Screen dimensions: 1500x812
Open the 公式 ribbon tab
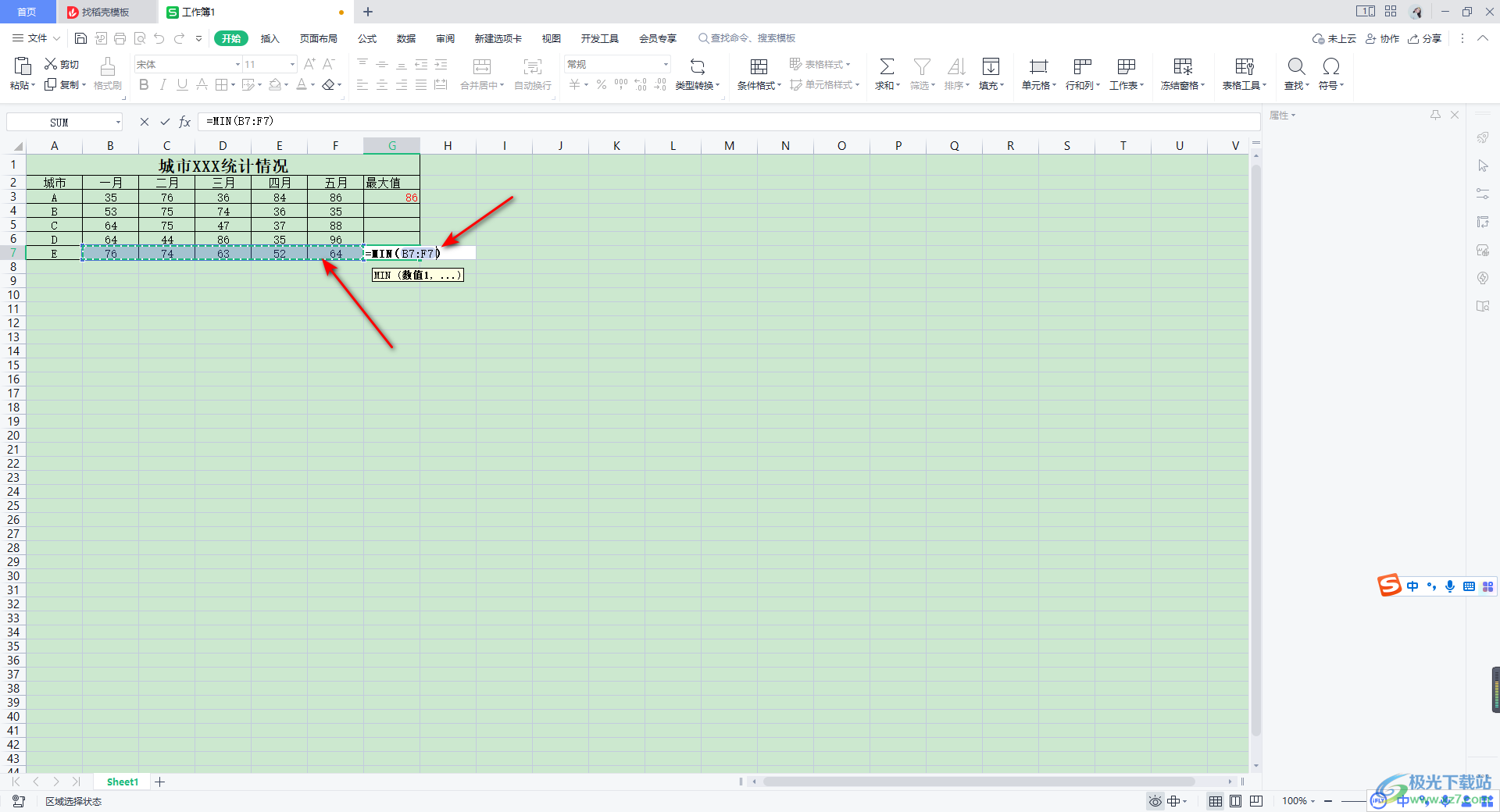coord(367,38)
